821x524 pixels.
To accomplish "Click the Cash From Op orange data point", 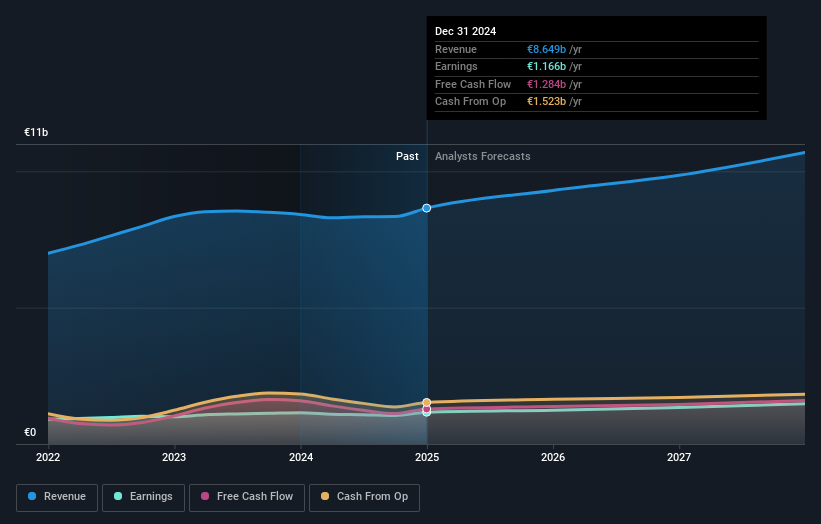I will pos(427,403).
